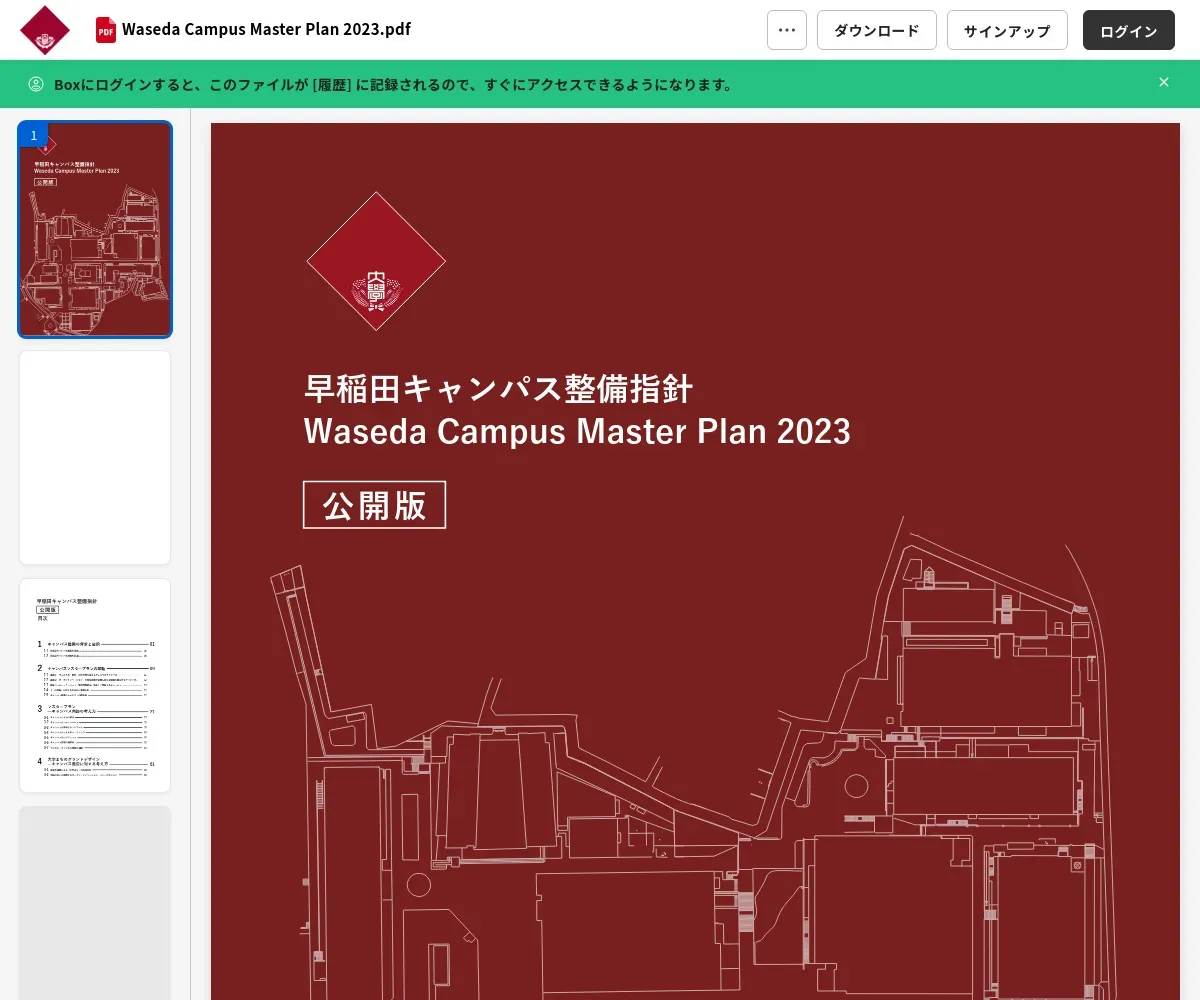Viewport: 1200px width, 1000px height.
Task: Click the Waseda logo in the header
Action: pos(45,30)
